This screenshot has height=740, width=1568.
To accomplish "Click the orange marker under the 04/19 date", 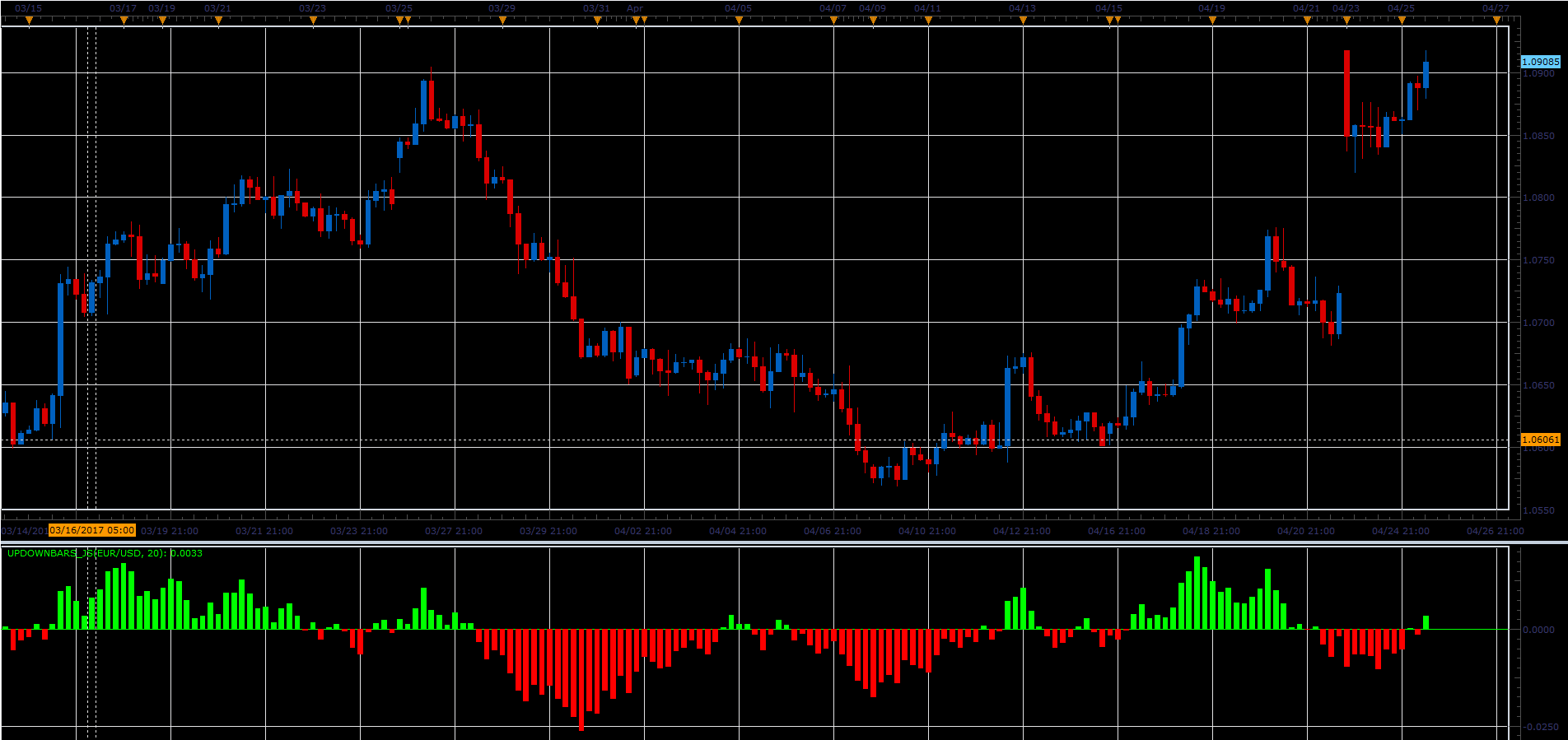I will [x=1212, y=21].
